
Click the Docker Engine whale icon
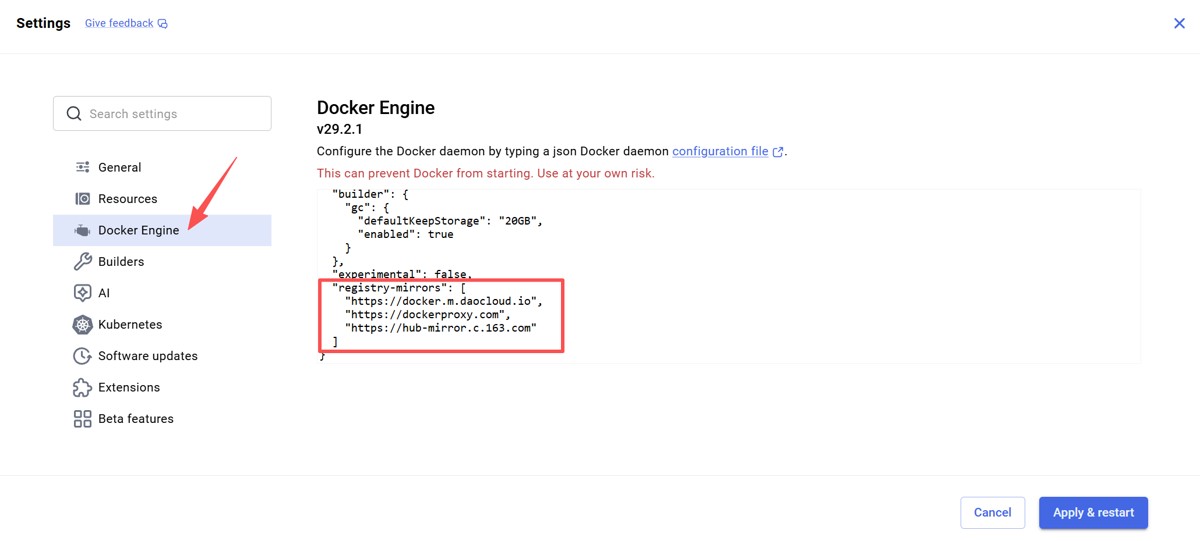click(x=82, y=230)
